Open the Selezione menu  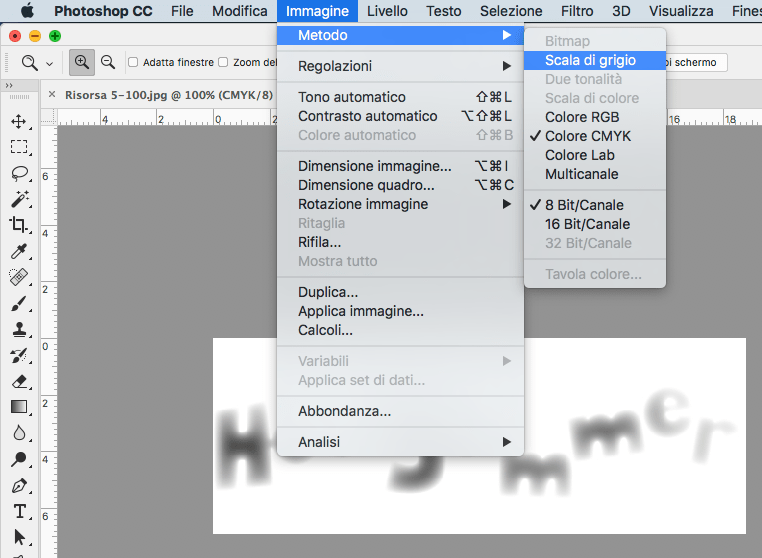(511, 11)
